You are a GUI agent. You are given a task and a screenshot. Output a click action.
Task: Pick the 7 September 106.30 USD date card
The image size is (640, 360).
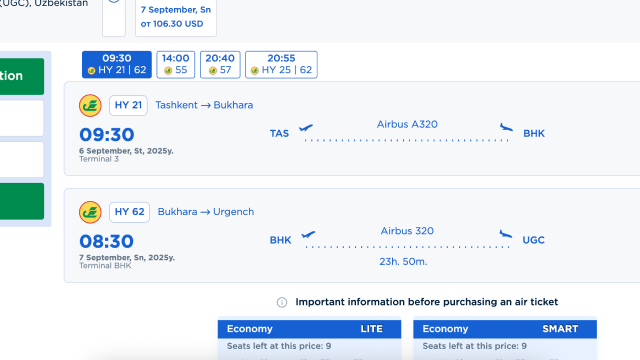click(x=176, y=17)
